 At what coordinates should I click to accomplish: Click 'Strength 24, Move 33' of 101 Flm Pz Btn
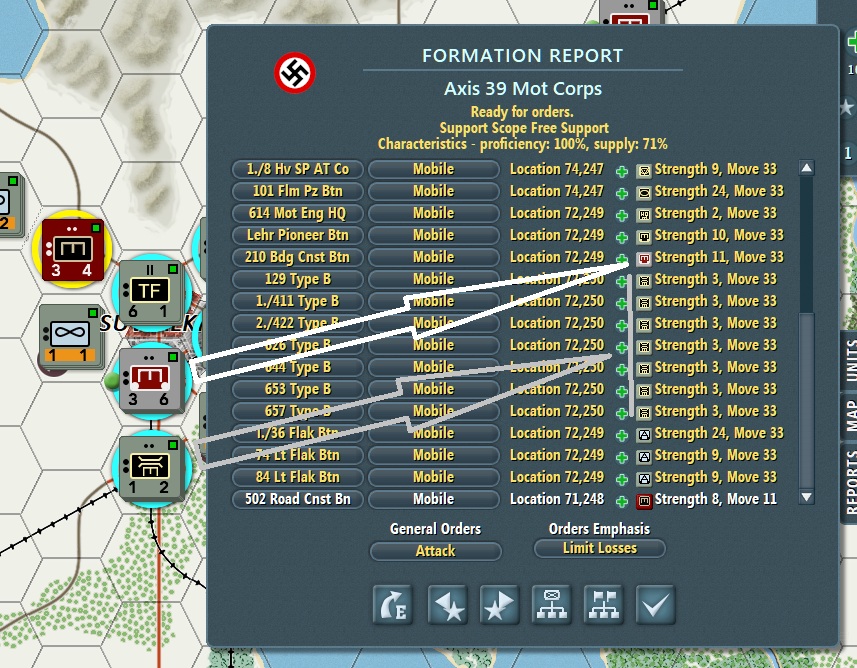pyautogui.click(x=719, y=191)
